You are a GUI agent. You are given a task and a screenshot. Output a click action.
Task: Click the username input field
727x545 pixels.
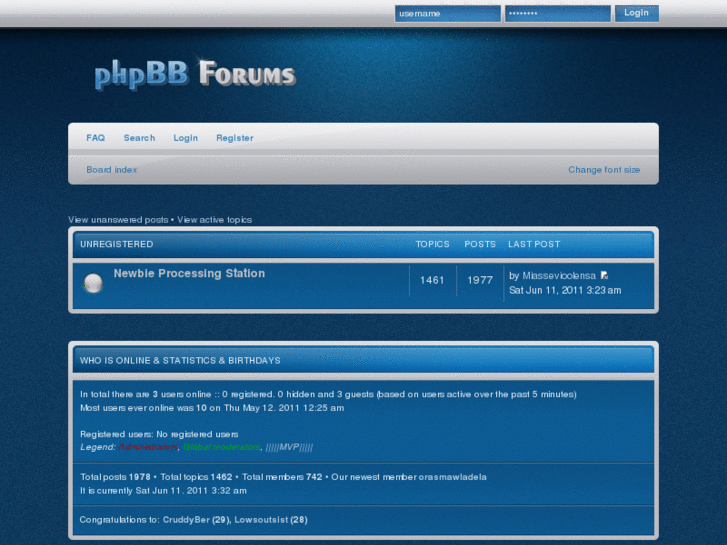pos(447,13)
